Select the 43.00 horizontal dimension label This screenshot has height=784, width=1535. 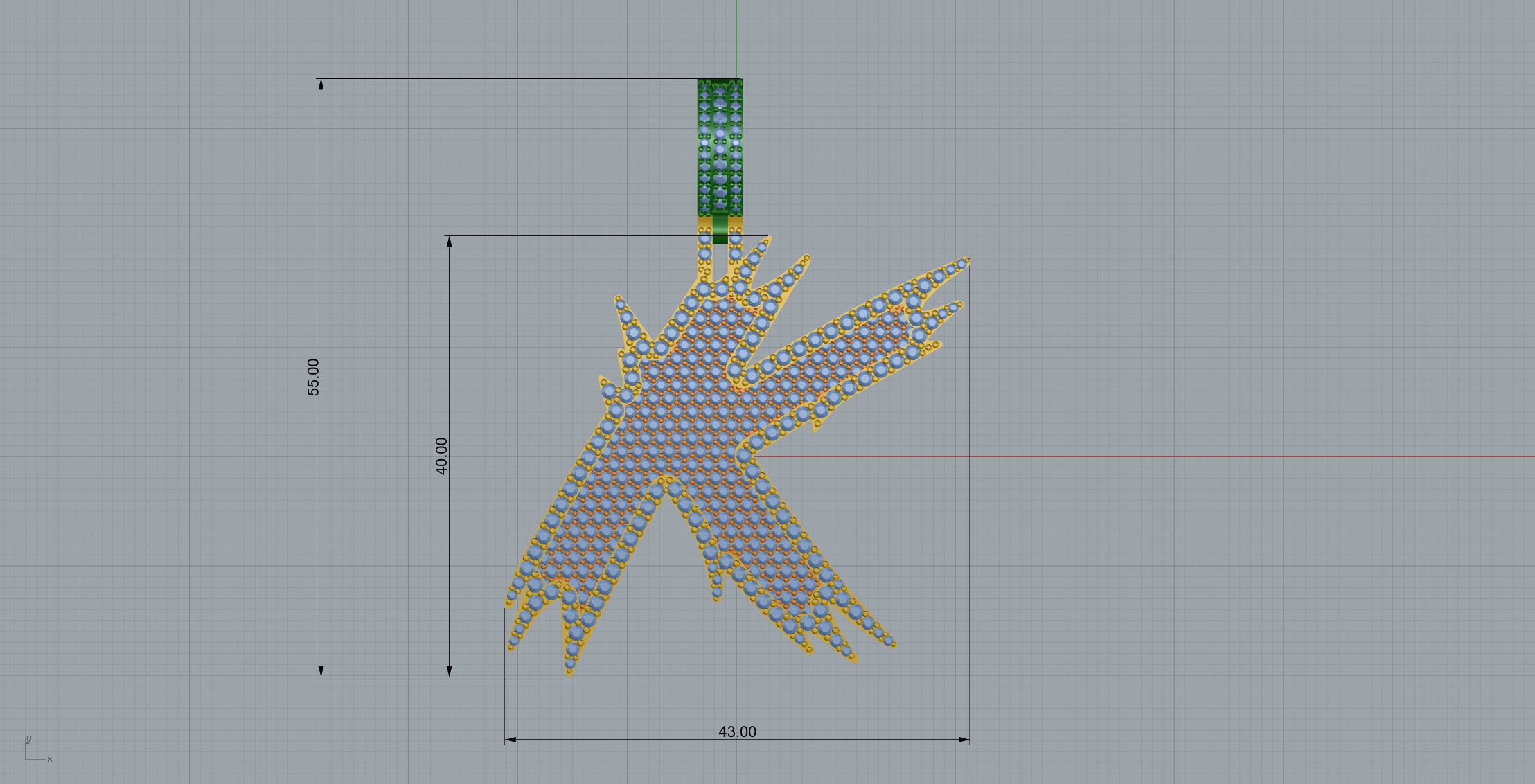coord(737,731)
